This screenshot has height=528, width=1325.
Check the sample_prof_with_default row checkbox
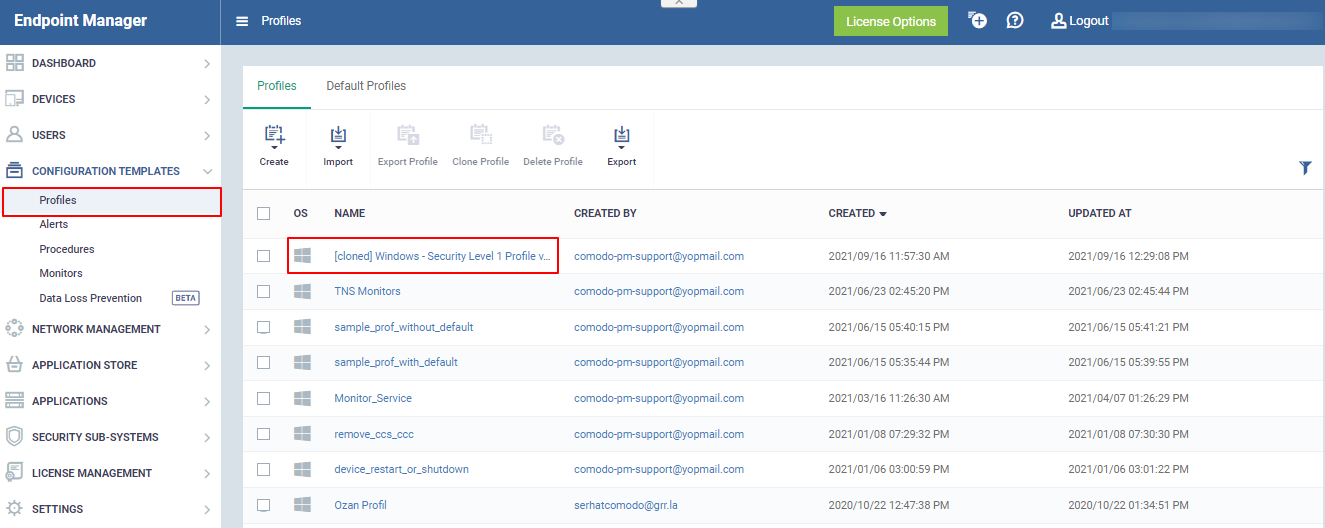coord(264,362)
